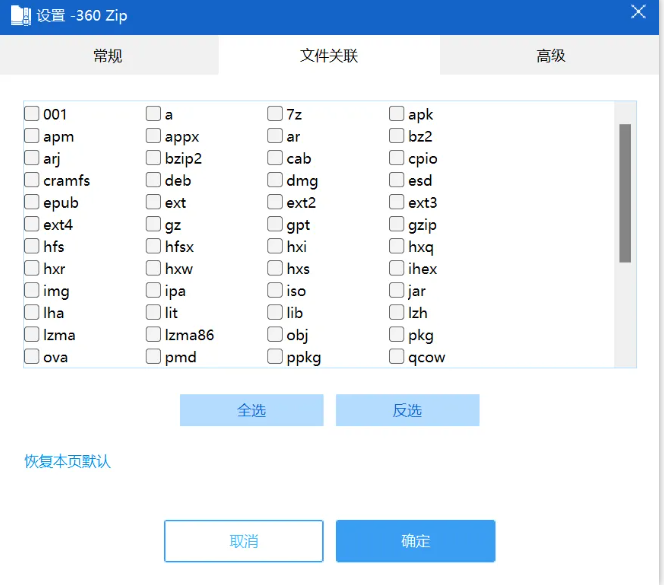Enable the deb checkbox
Viewport: 664px width, 585px height.
pos(153,180)
